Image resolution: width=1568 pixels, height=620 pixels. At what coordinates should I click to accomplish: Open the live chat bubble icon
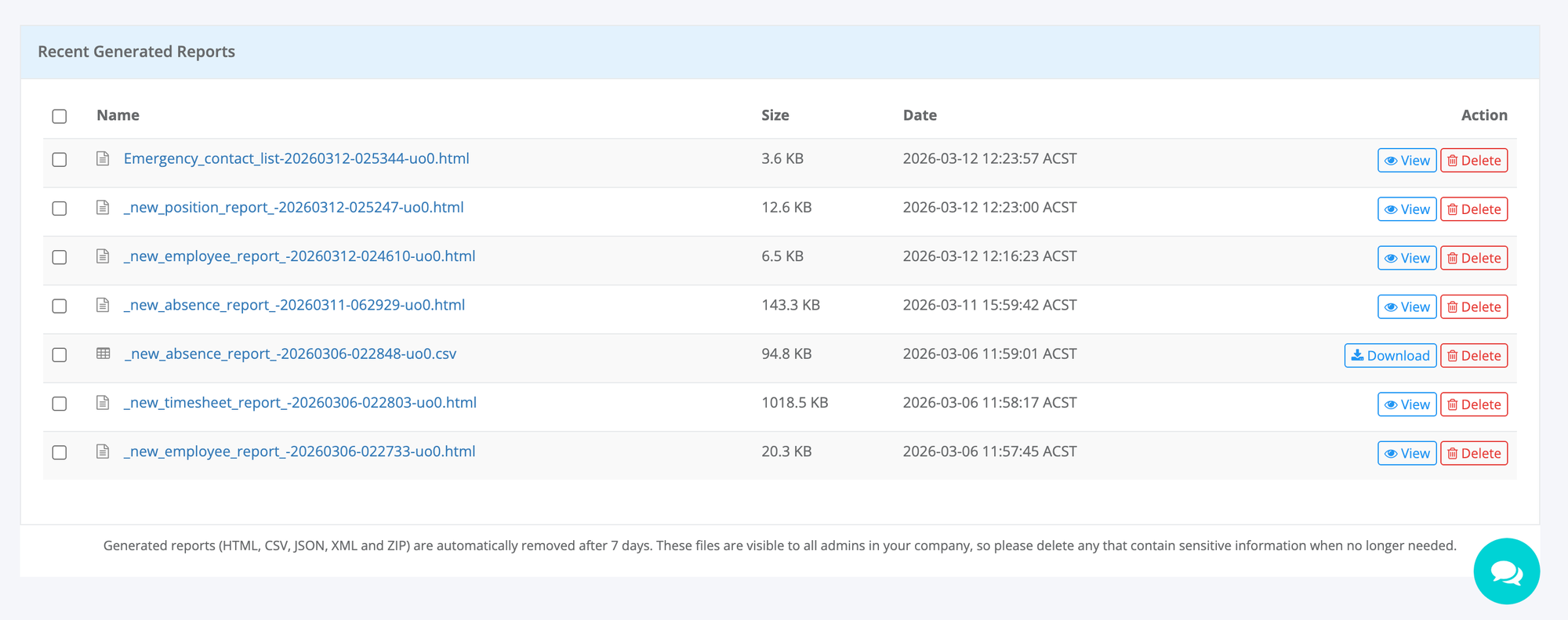pos(1506,571)
